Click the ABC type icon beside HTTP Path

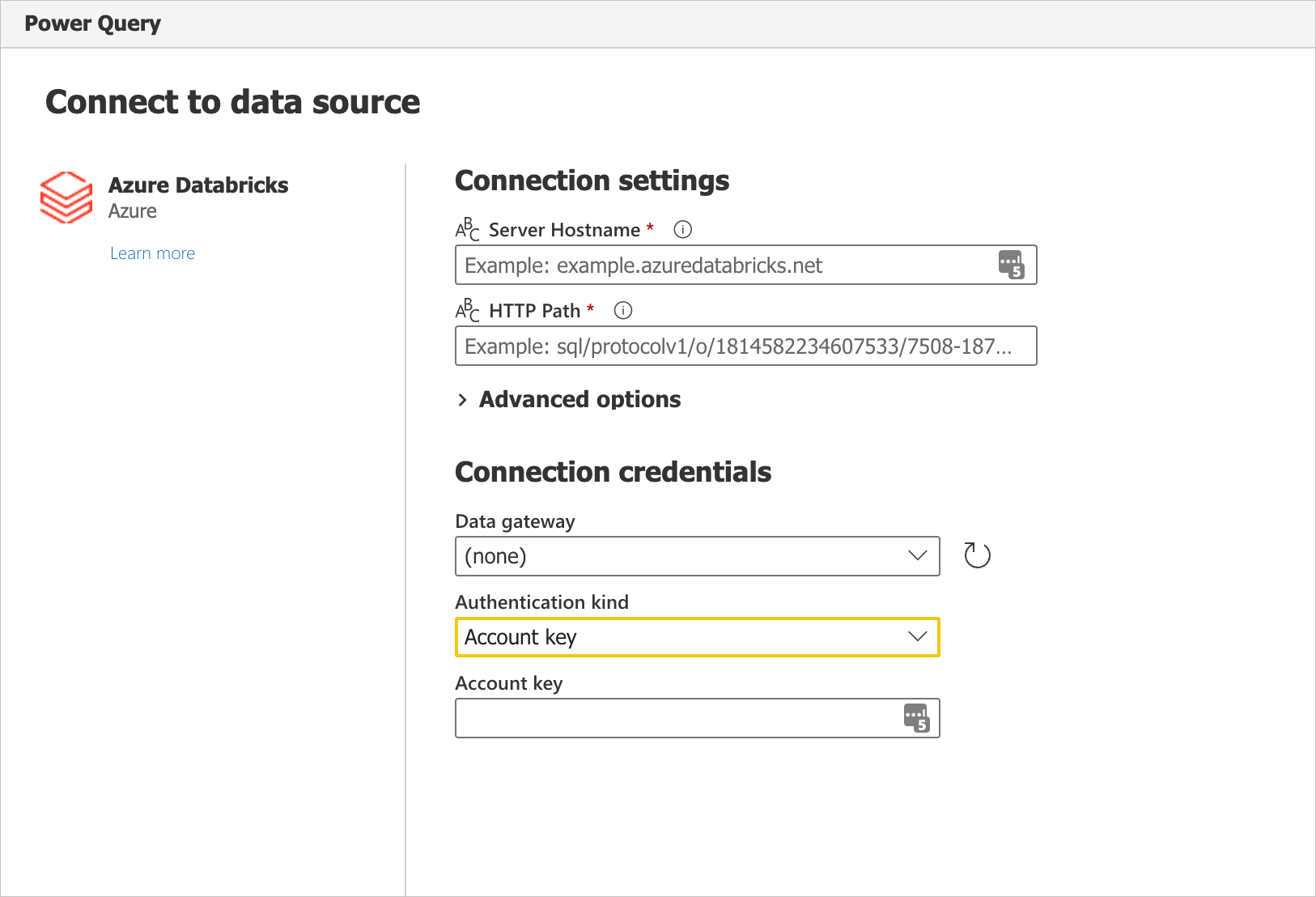pos(466,310)
